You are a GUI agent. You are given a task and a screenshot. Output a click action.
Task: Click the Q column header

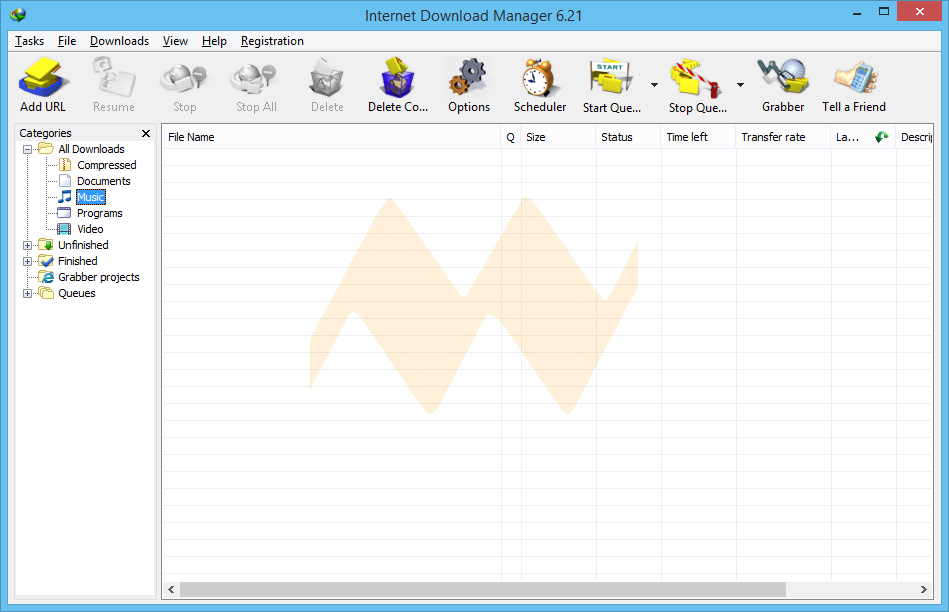[x=511, y=137]
